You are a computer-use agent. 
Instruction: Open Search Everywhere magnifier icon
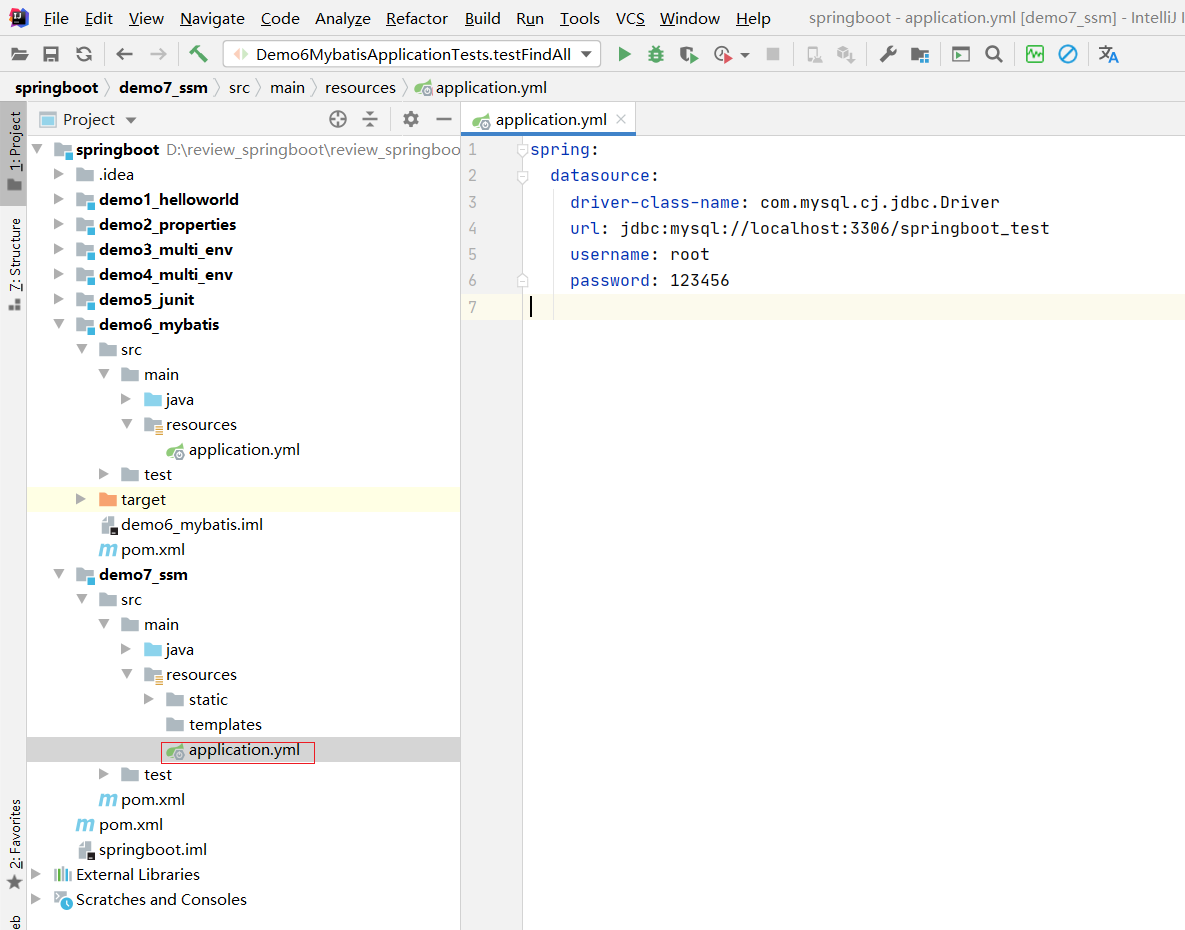[x=993, y=54]
